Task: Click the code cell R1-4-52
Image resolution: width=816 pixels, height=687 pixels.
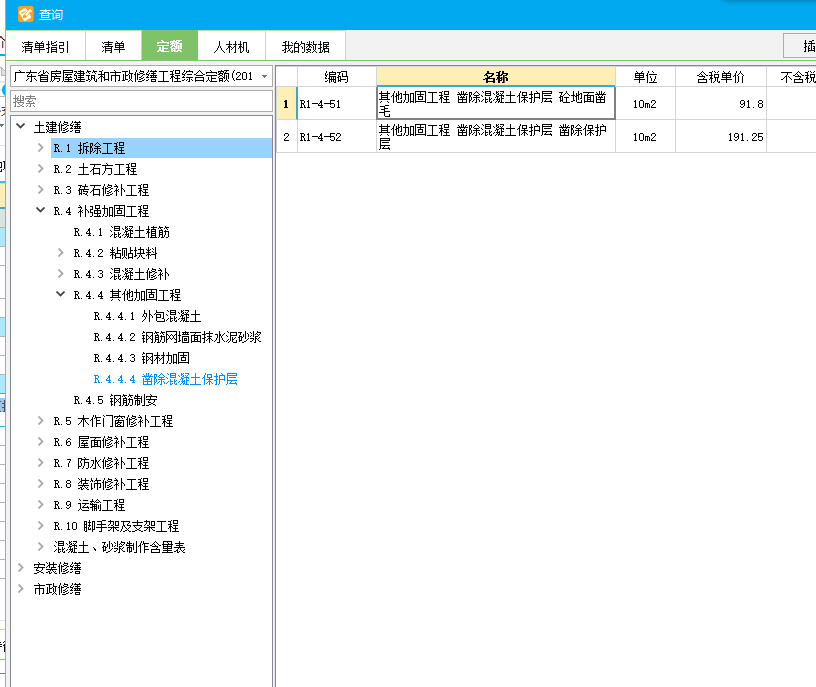Action: (336, 137)
